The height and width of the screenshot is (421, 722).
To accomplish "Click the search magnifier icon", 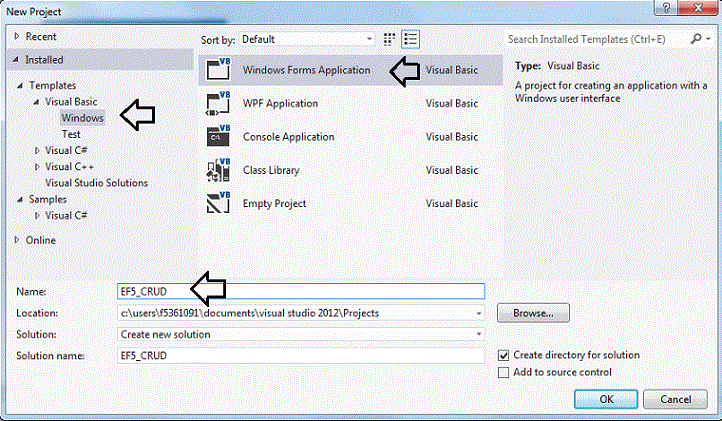I will (x=696, y=39).
